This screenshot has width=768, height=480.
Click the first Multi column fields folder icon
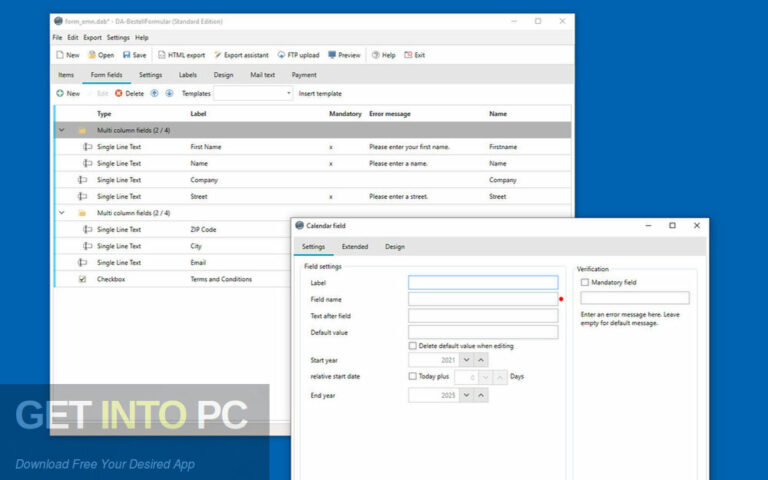click(82, 130)
